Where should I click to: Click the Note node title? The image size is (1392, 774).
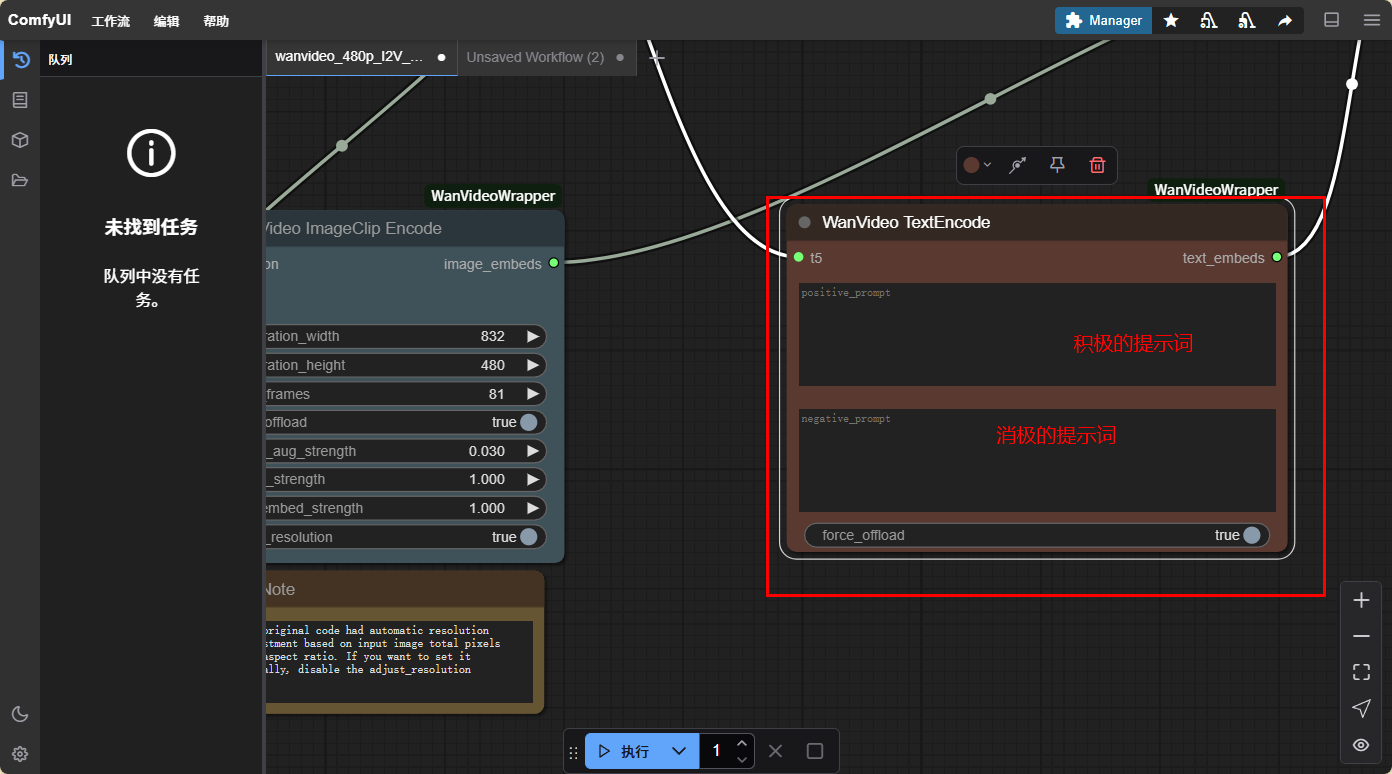click(x=279, y=590)
